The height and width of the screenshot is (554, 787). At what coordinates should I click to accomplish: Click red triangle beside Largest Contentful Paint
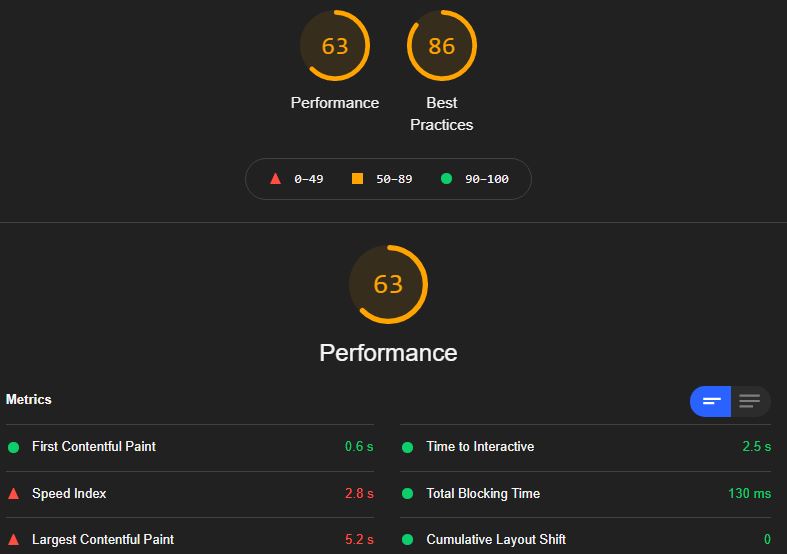(14, 540)
